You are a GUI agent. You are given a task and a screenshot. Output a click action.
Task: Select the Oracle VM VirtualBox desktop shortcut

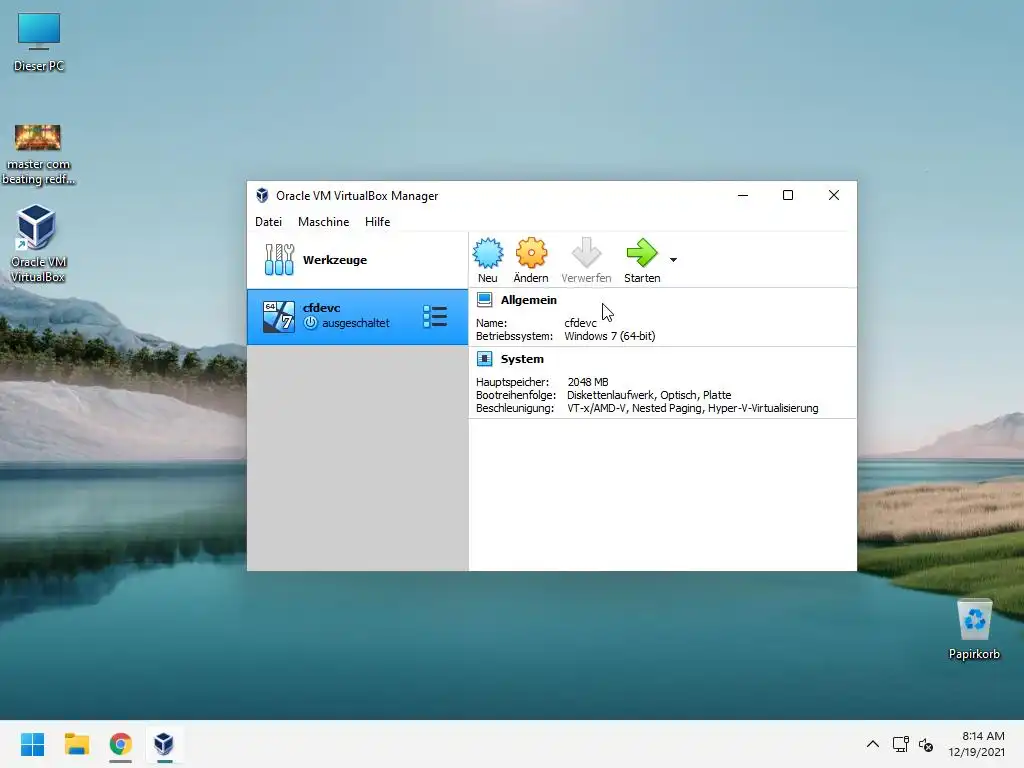pyautogui.click(x=37, y=244)
